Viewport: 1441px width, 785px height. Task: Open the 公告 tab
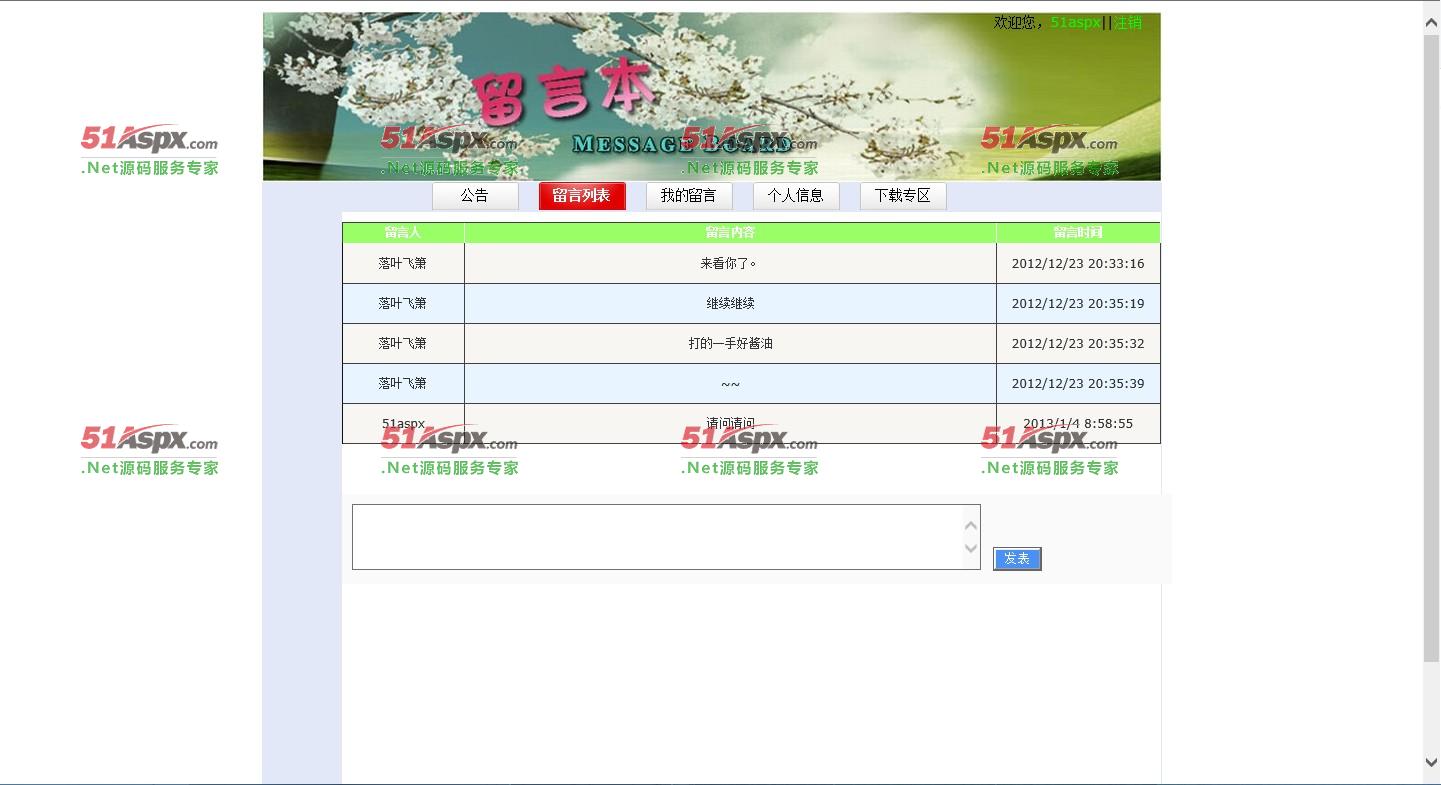[475, 196]
